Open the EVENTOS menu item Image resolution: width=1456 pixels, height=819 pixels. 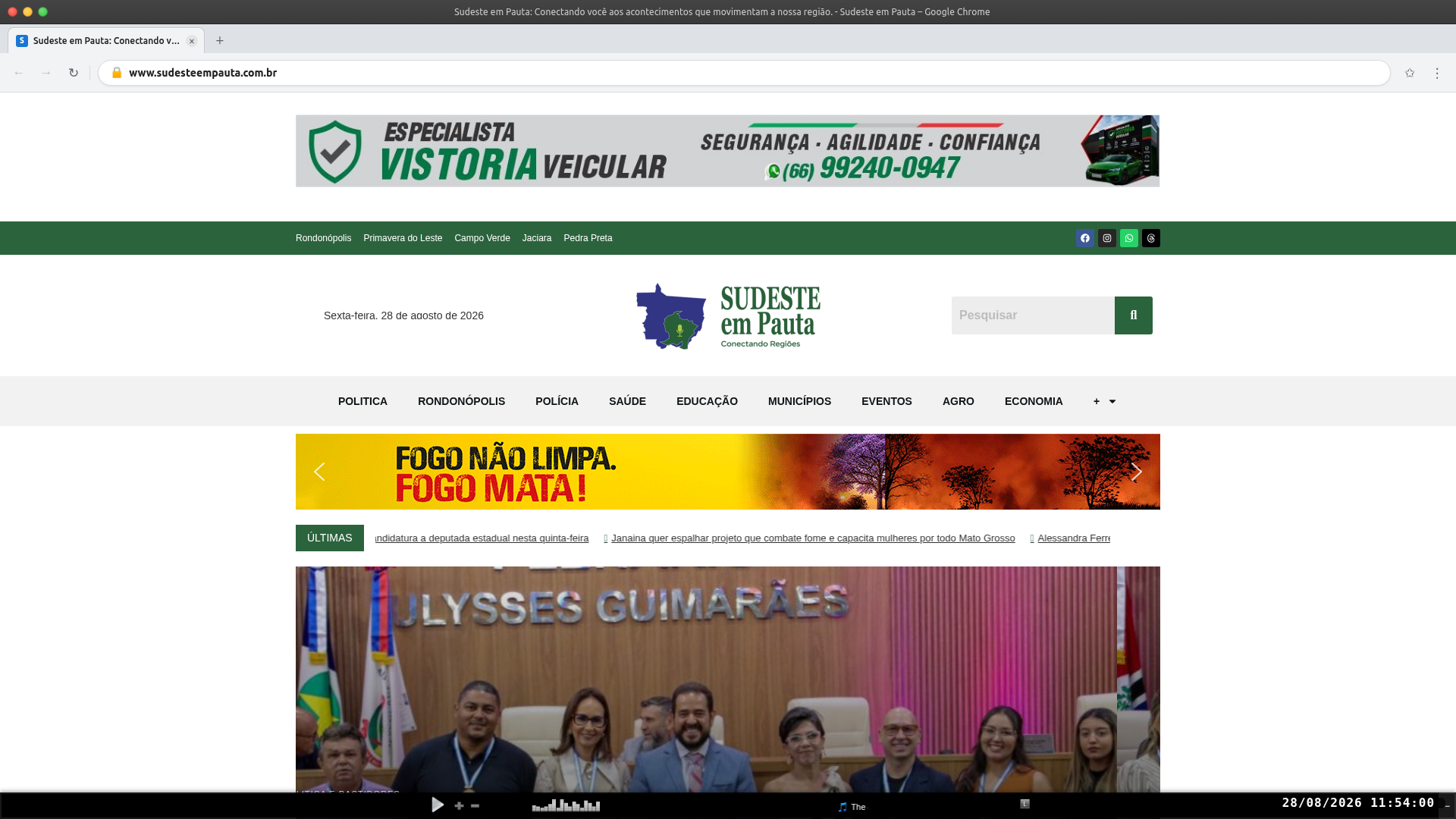[x=886, y=401]
